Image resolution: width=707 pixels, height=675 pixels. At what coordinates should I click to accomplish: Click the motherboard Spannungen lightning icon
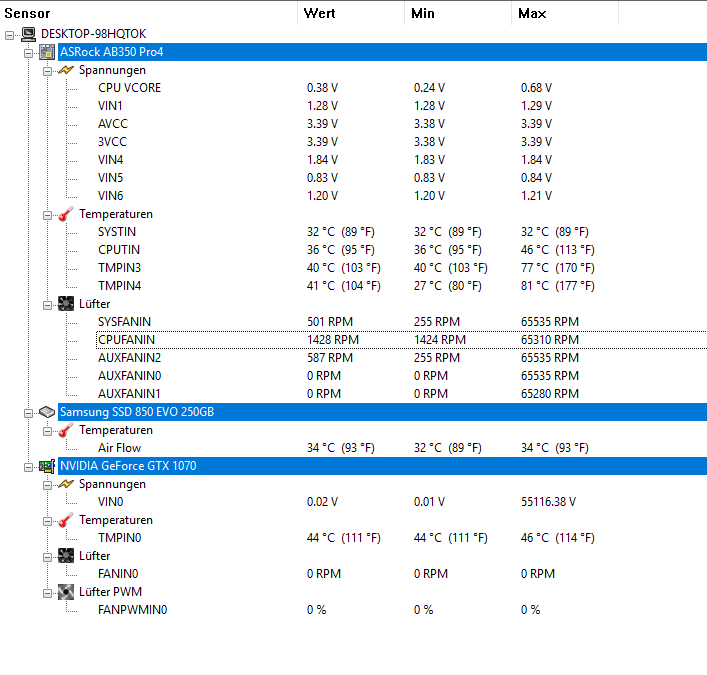click(66, 70)
